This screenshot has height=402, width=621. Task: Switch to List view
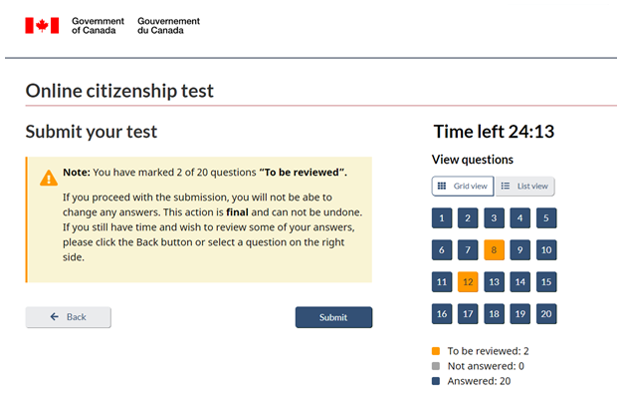pyautogui.click(x=526, y=186)
